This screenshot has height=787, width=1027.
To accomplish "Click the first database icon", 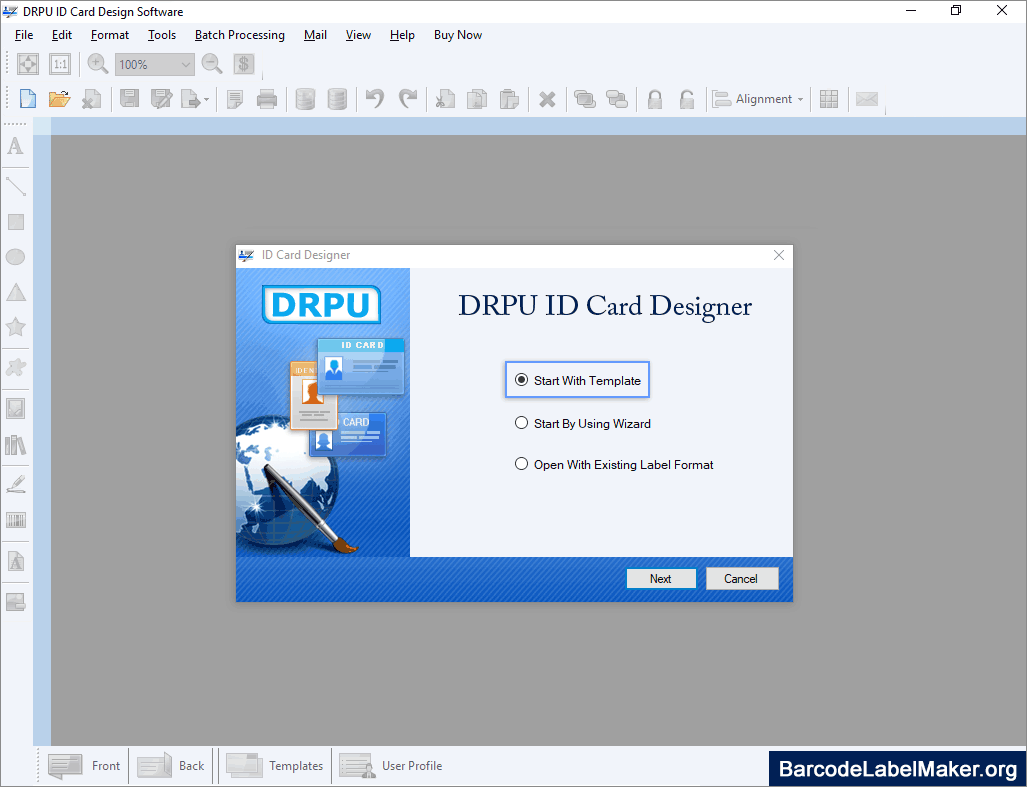I will pos(305,99).
